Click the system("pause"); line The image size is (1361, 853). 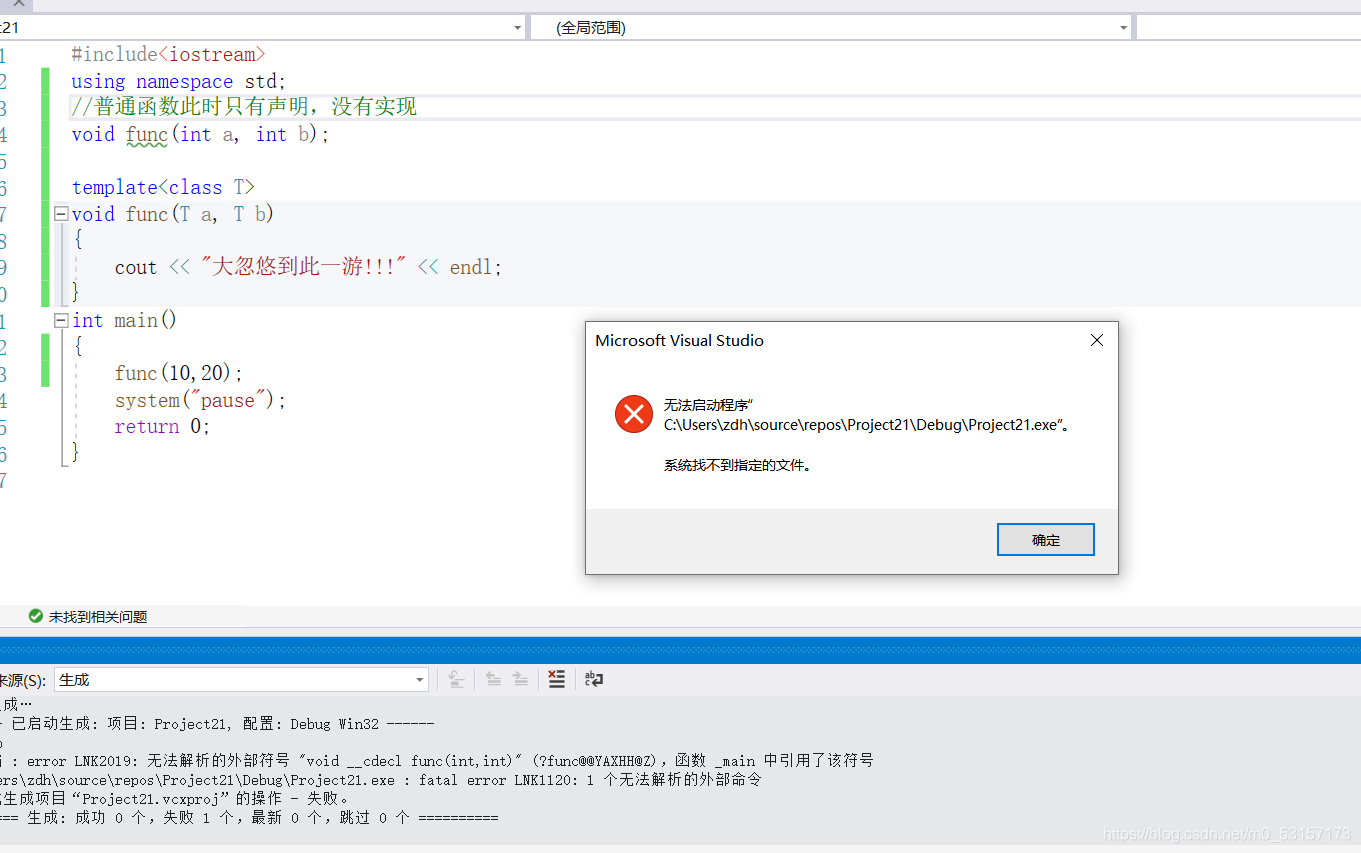(x=200, y=400)
